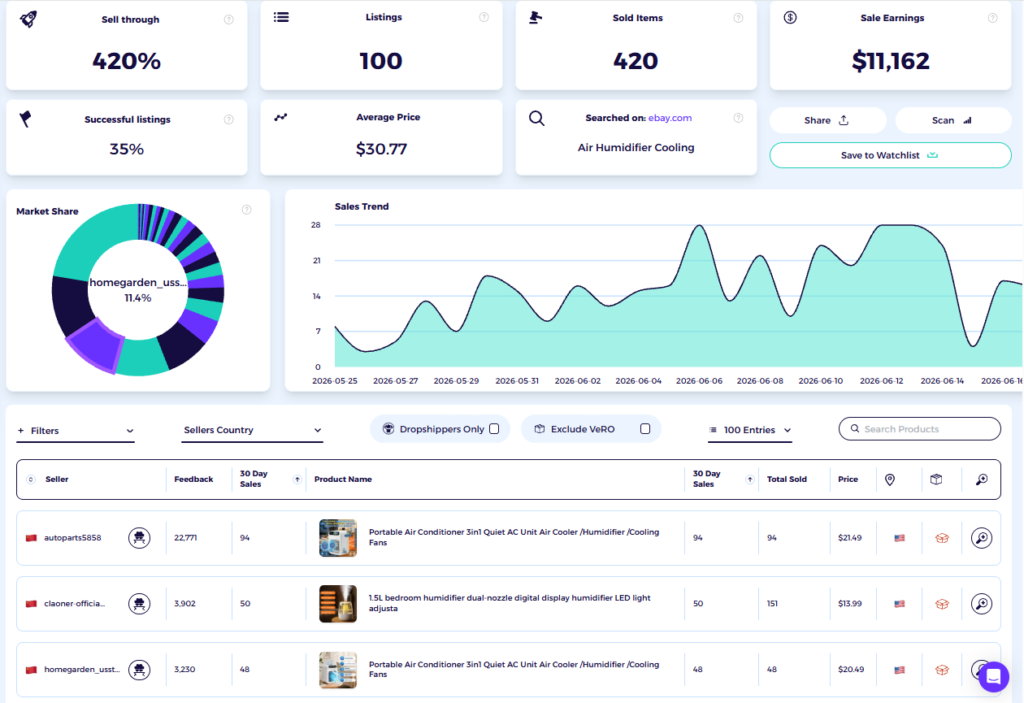Expand the Filters dropdown
This screenshot has width=1024, height=703.
coord(76,431)
